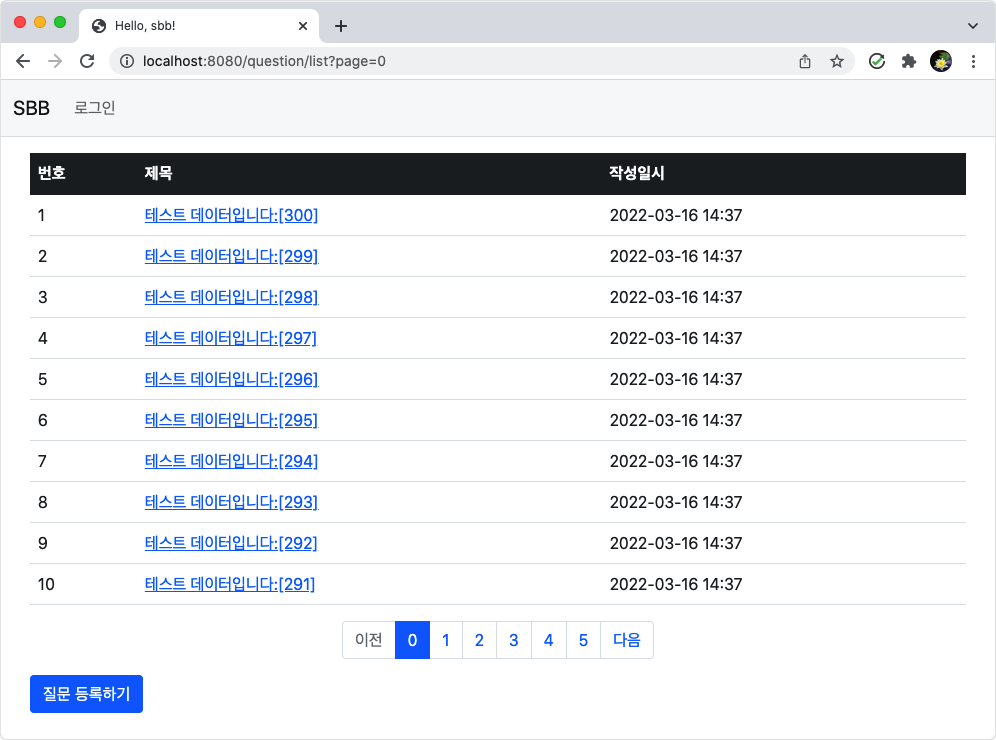Reload the question list page

tap(87, 61)
